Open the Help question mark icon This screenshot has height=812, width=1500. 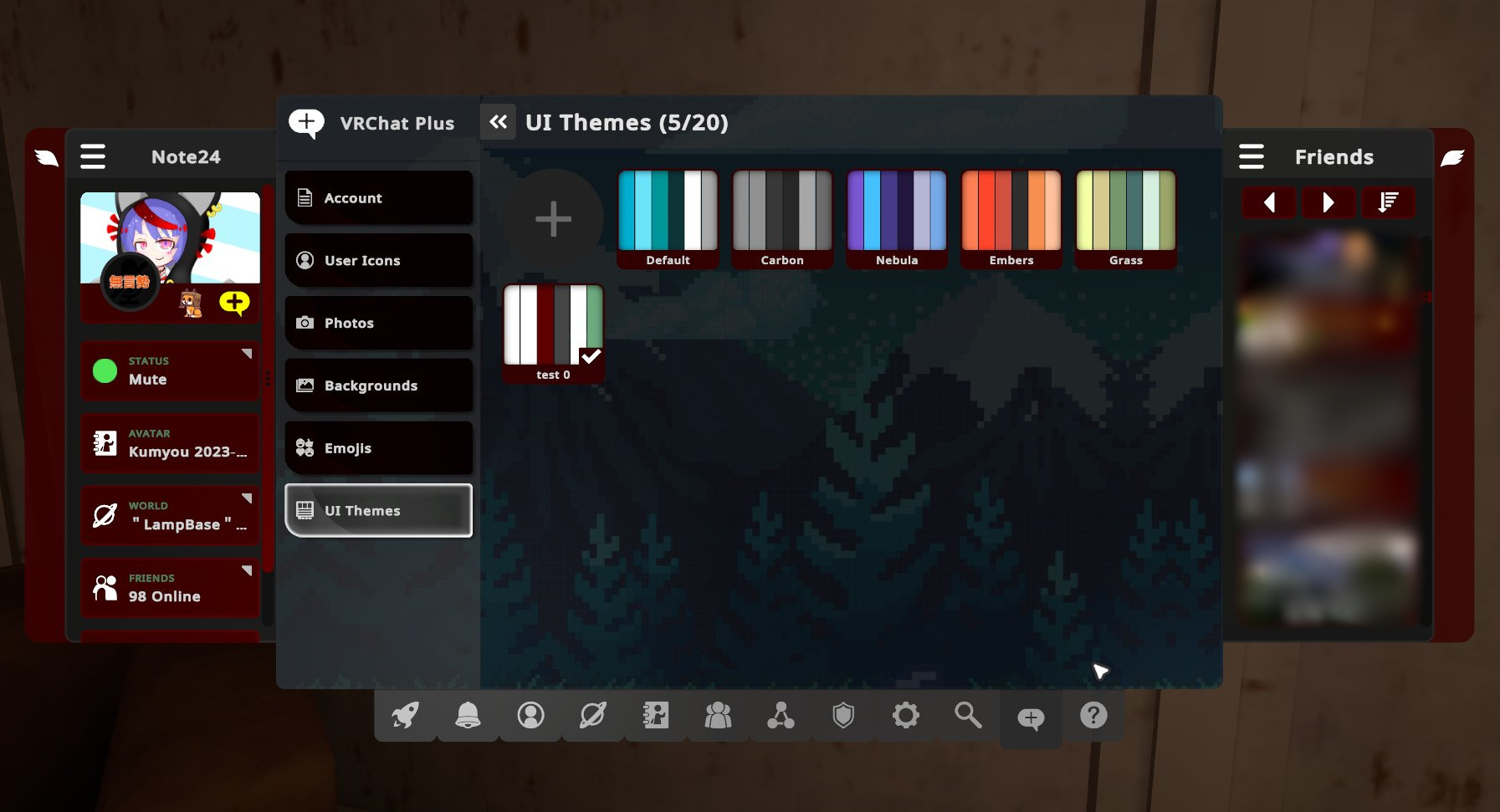tap(1093, 715)
